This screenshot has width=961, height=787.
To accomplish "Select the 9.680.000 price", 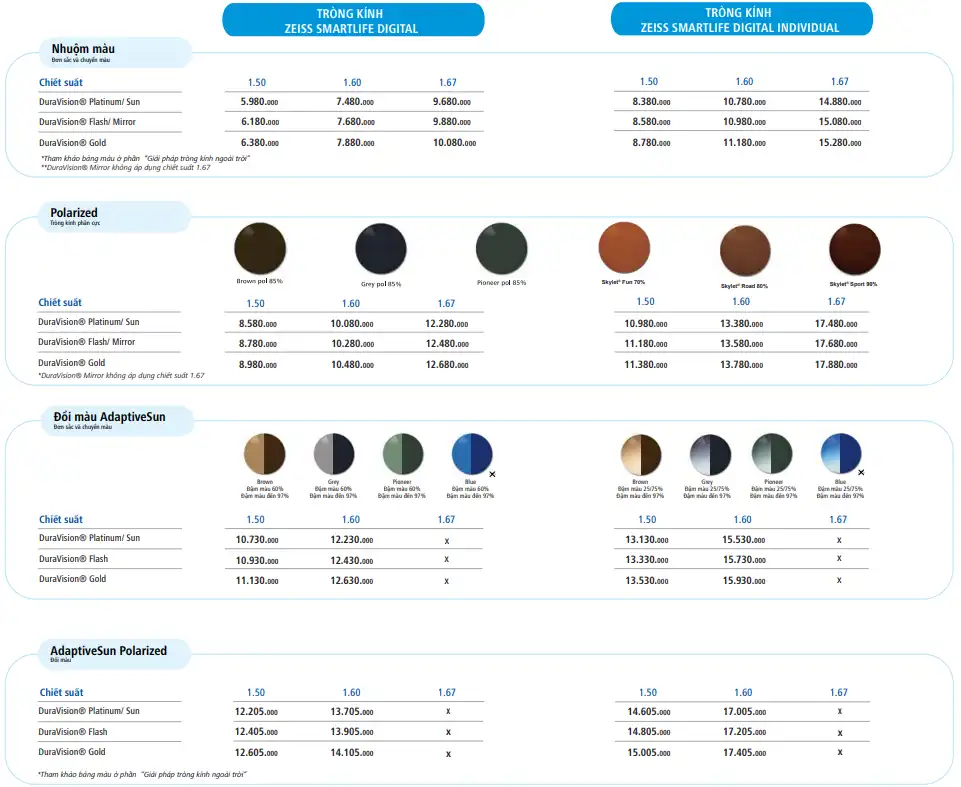I will [452, 102].
